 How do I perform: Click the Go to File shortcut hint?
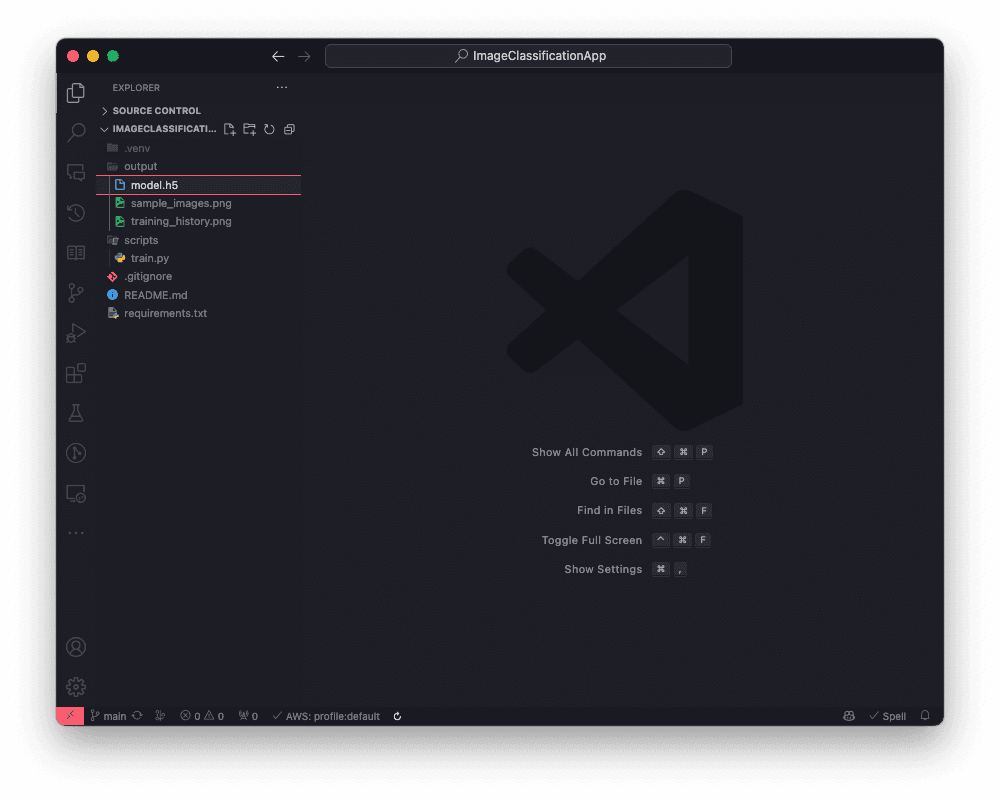[640, 481]
